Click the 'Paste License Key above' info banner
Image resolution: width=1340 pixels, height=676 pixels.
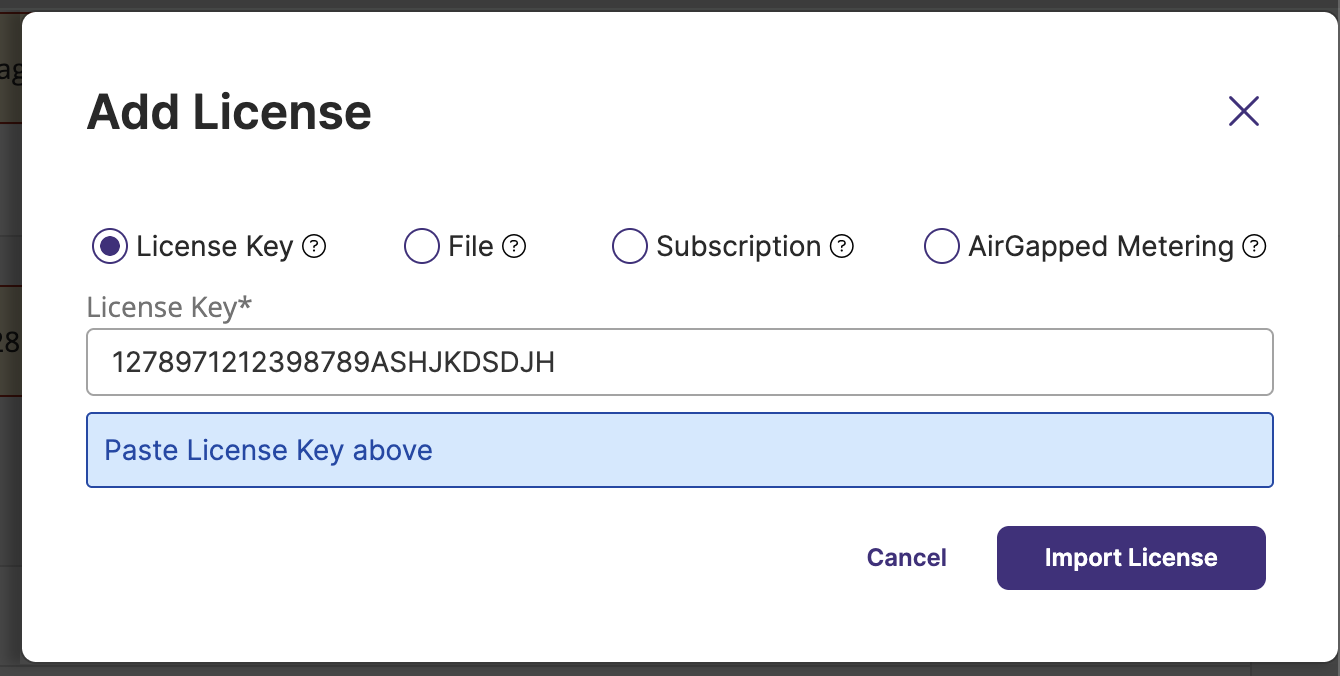[680, 450]
